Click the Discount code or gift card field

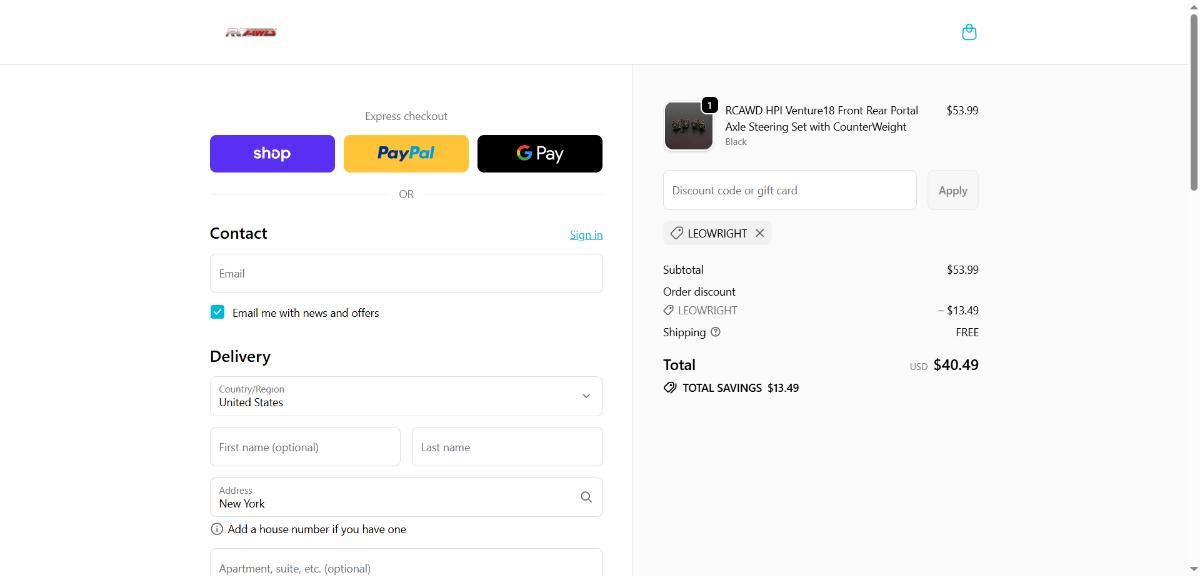click(x=789, y=190)
